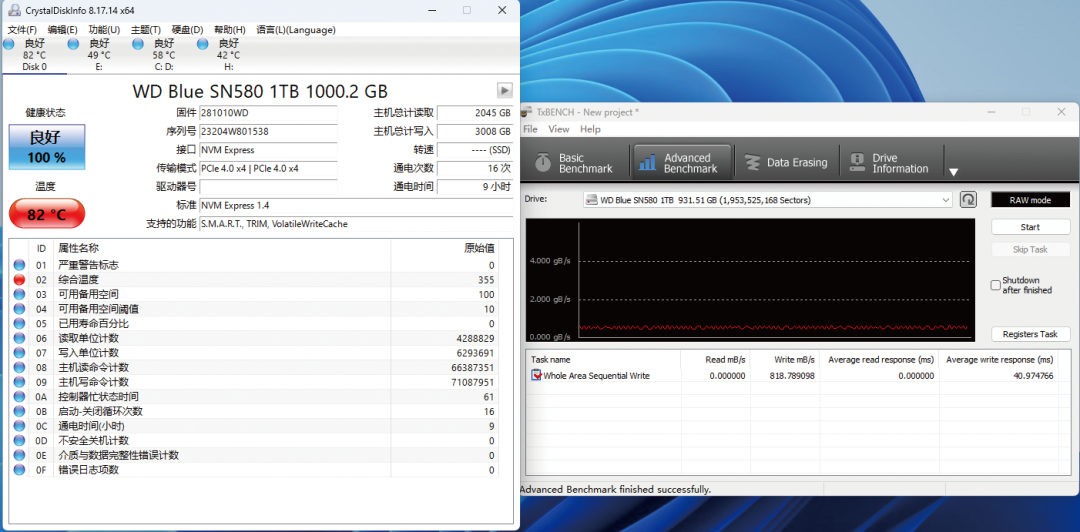Click the 通电次数 value 16 次
This screenshot has height=532, width=1080.
[x=475, y=168]
